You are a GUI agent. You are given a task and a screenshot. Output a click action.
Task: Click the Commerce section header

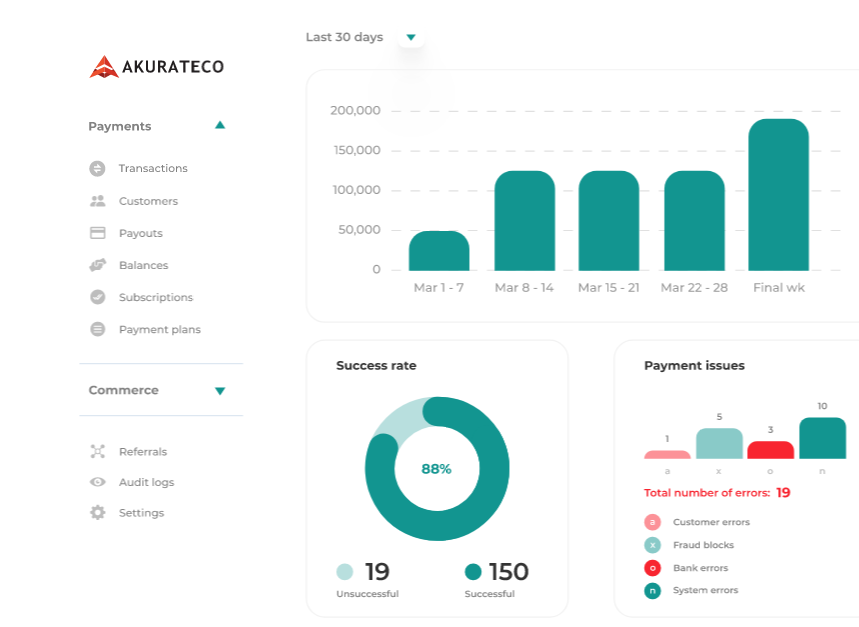click(x=123, y=390)
